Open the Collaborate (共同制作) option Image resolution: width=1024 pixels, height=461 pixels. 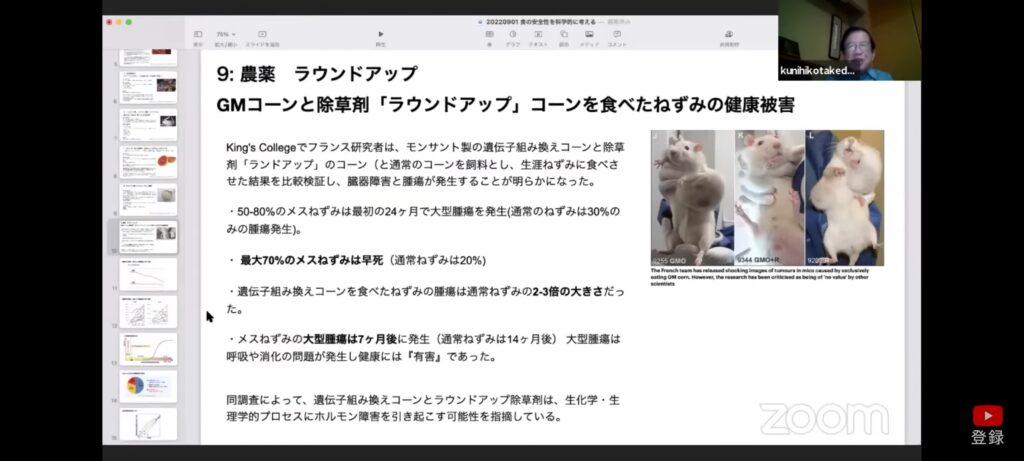click(729, 37)
